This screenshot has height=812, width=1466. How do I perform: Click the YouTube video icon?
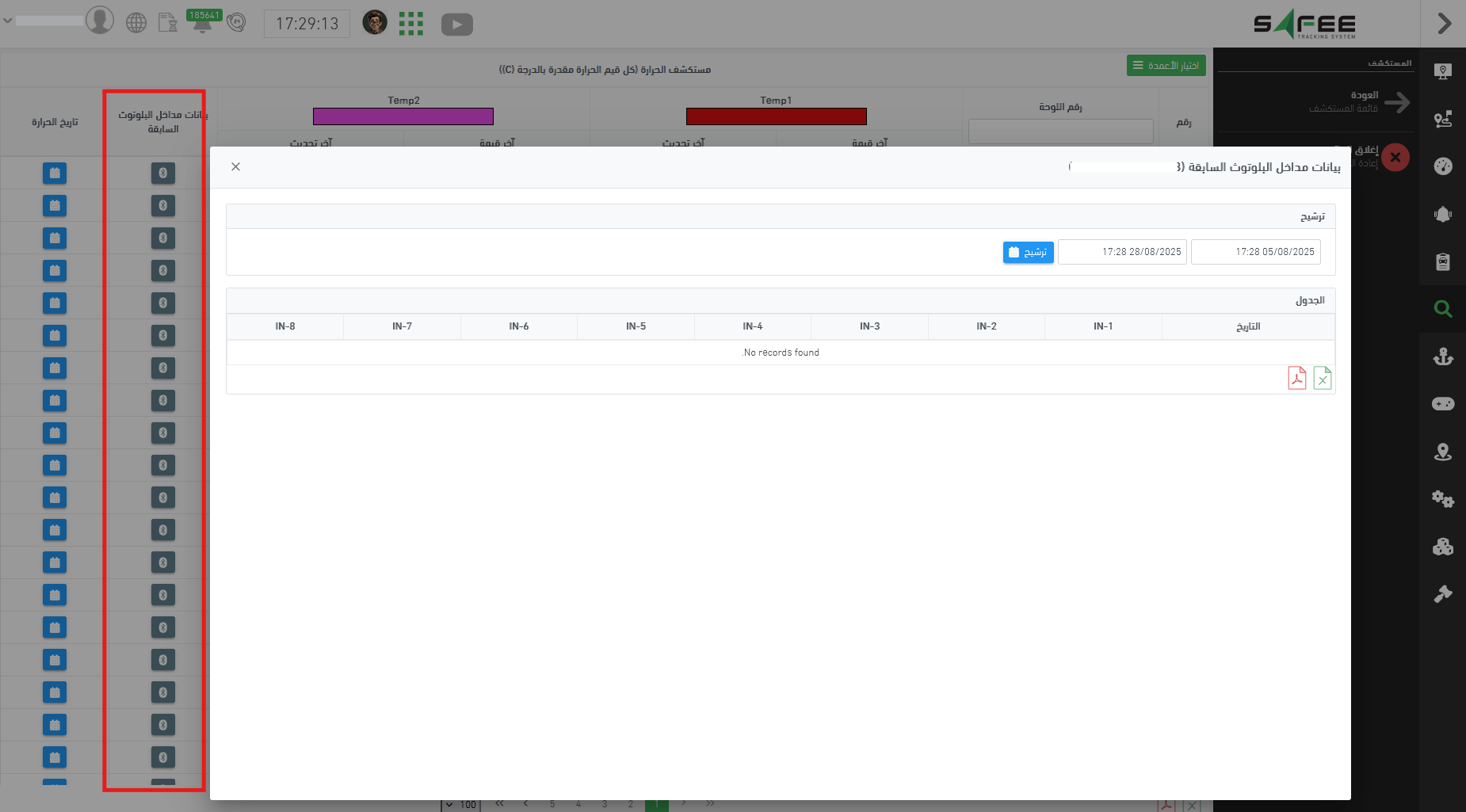tap(456, 25)
